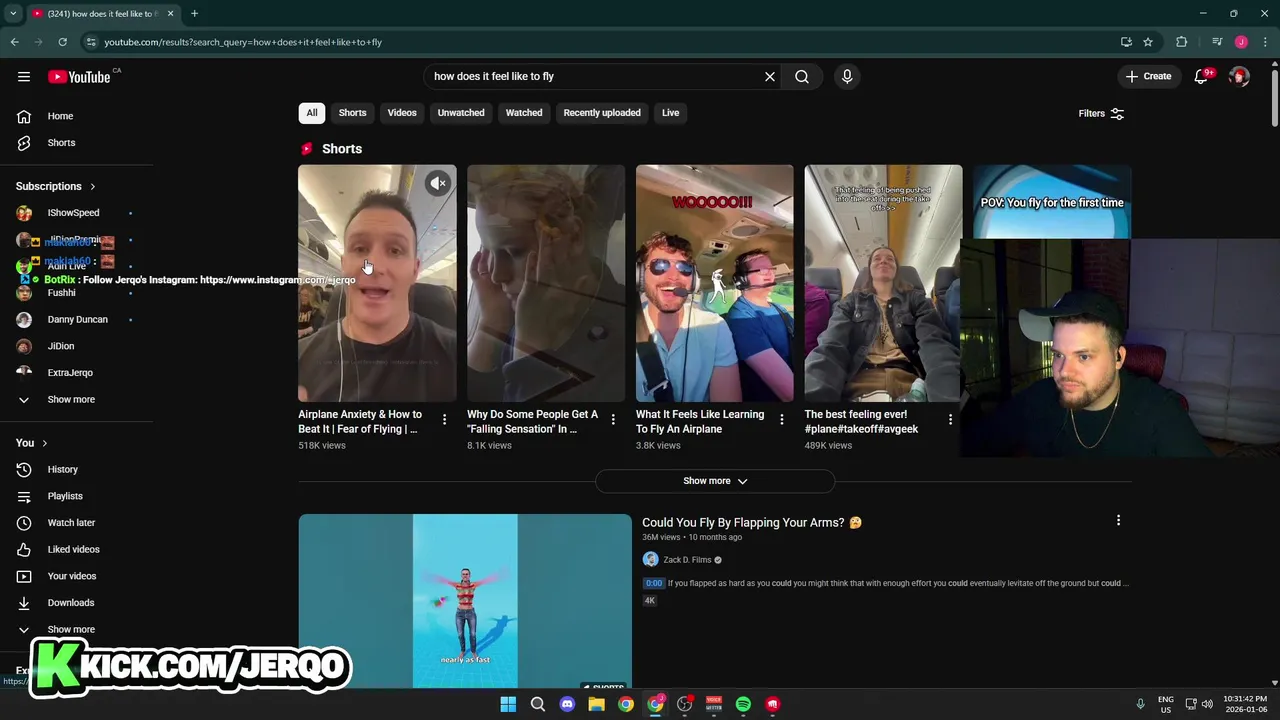Image resolution: width=1280 pixels, height=720 pixels.
Task: Play the Could You Fly video thumbnail
Action: point(465,600)
